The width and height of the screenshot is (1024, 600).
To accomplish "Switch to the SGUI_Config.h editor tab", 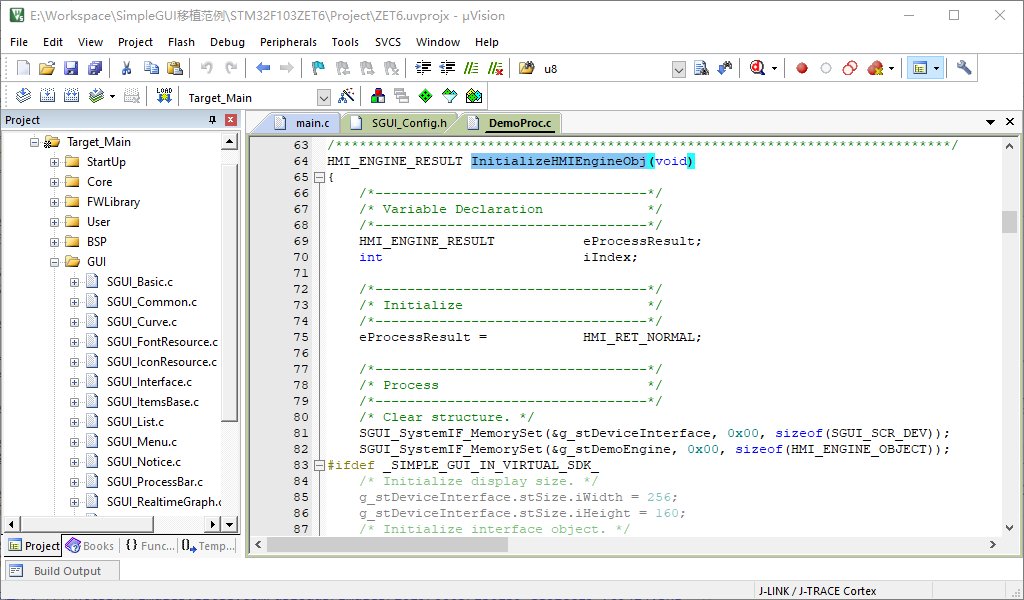I will point(400,123).
